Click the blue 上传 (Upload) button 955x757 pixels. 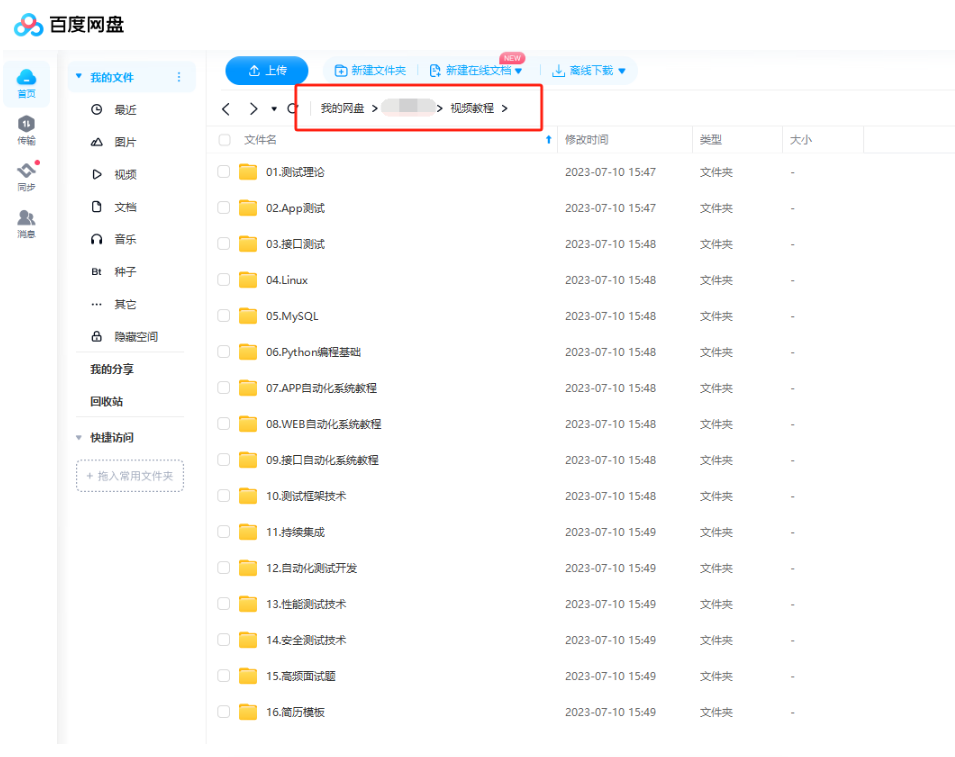click(266, 70)
